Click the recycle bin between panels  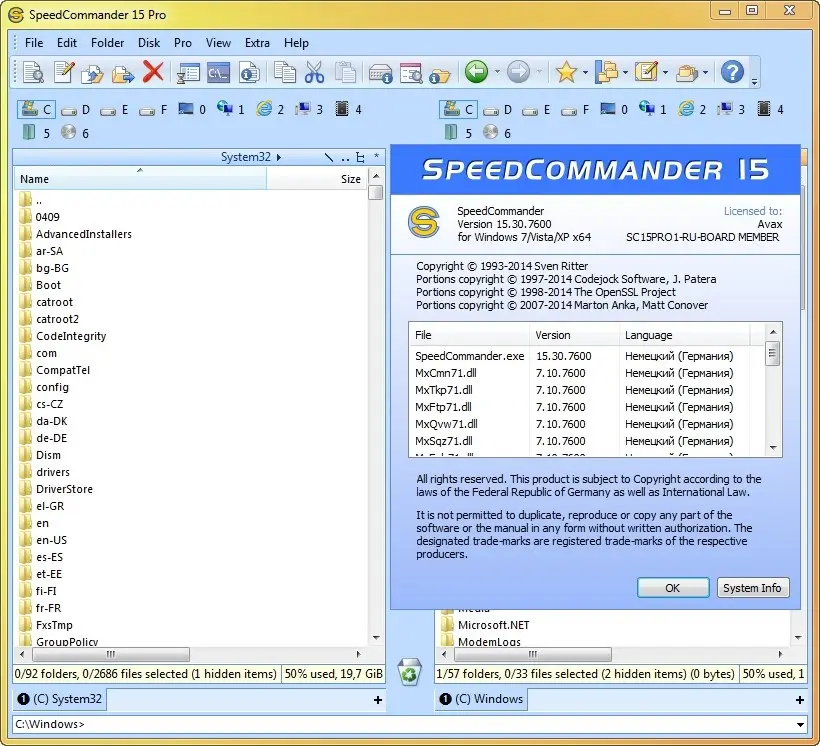click(409, 673)
